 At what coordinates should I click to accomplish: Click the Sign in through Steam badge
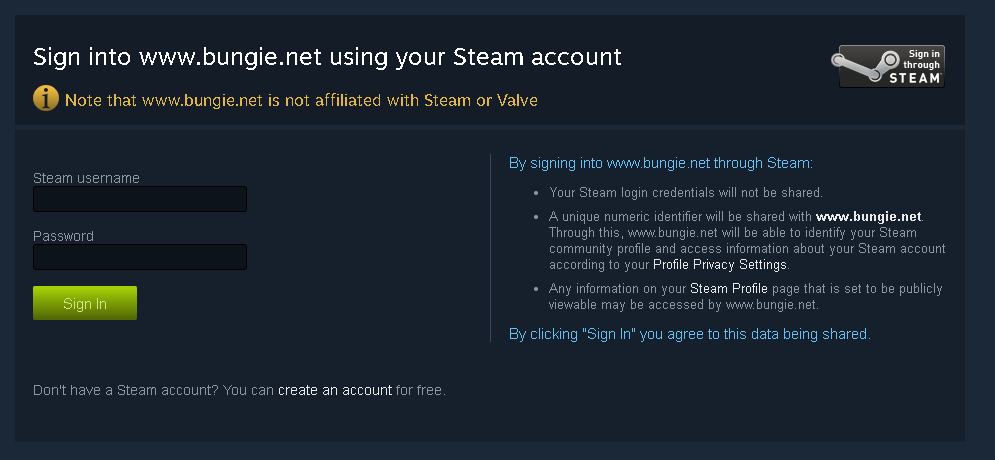point(890,66)
